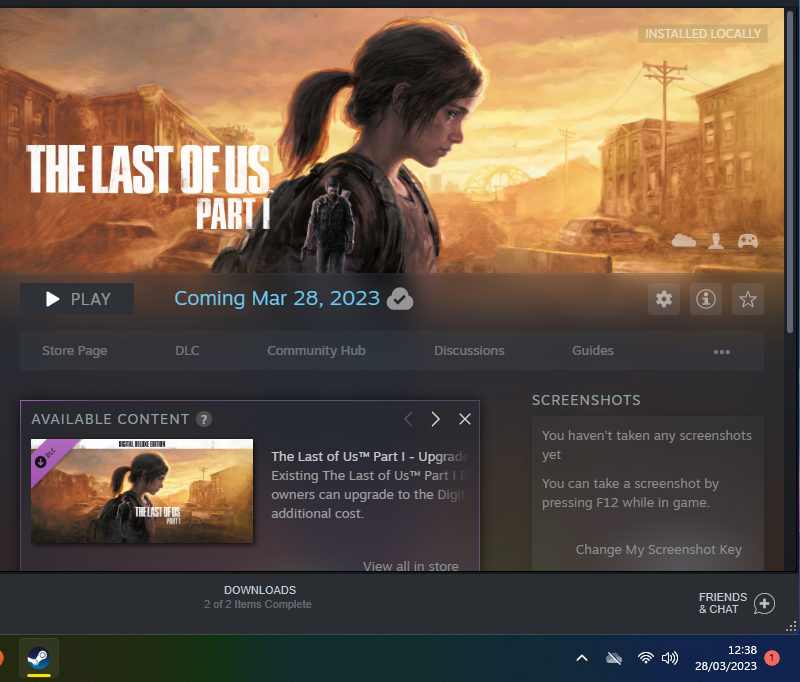Open Wi-Fi network tray icon
800x682 pixels.
tap(645, 658)
